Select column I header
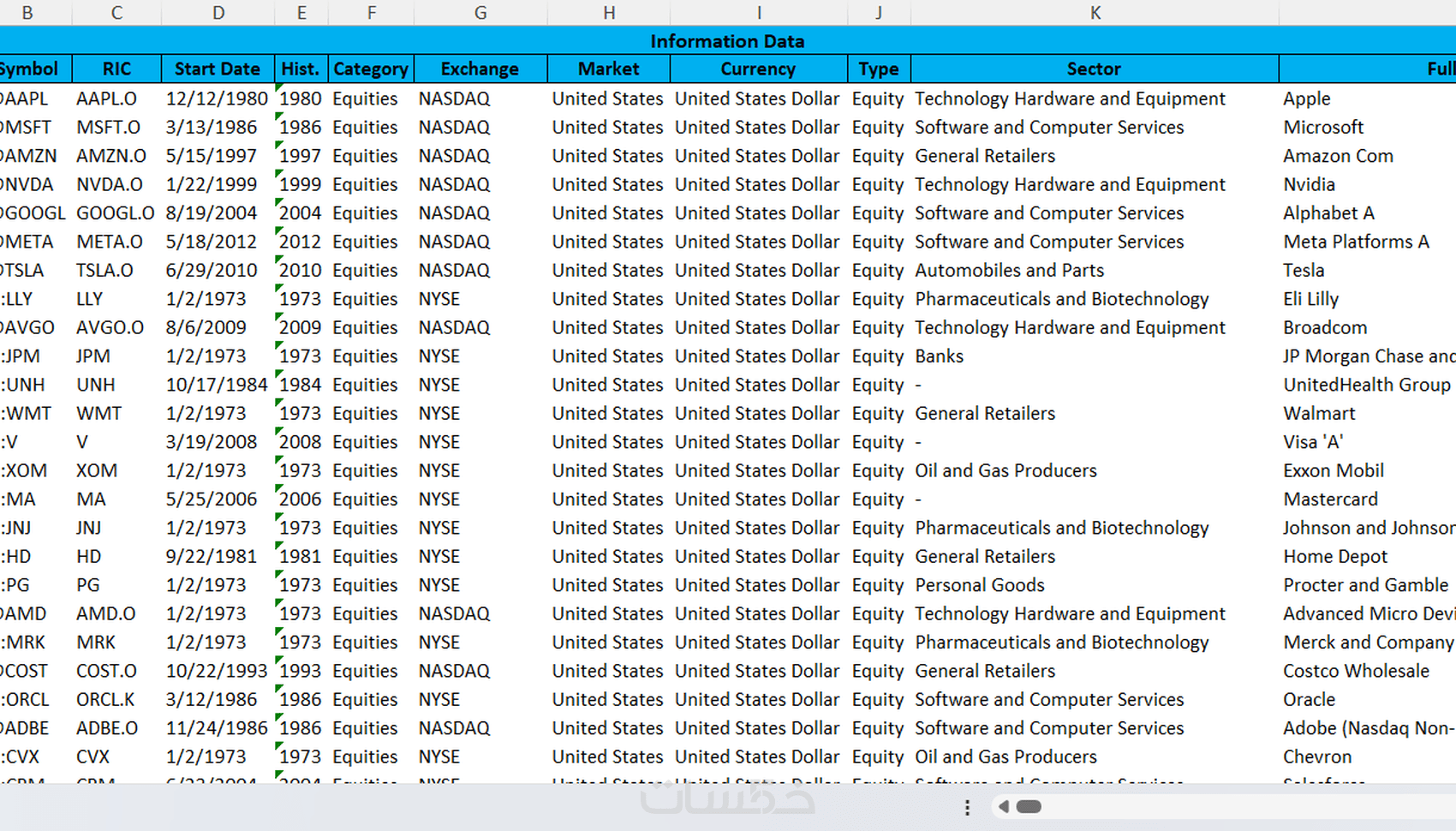Screen dimensions: 1456x831 coord(759,13)
